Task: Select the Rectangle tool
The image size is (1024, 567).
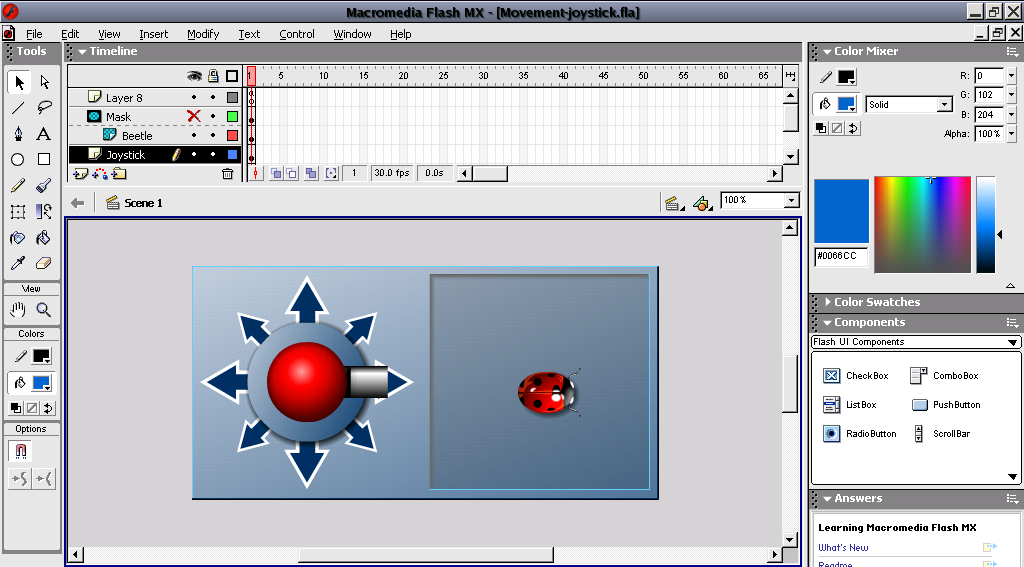Action: click(x=44, y=159)
